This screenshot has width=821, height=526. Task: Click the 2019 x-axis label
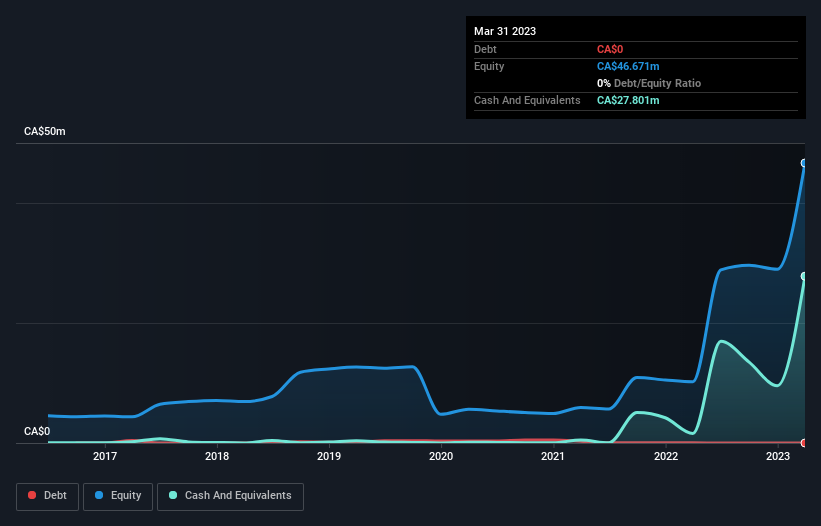[x=329, y=456]
